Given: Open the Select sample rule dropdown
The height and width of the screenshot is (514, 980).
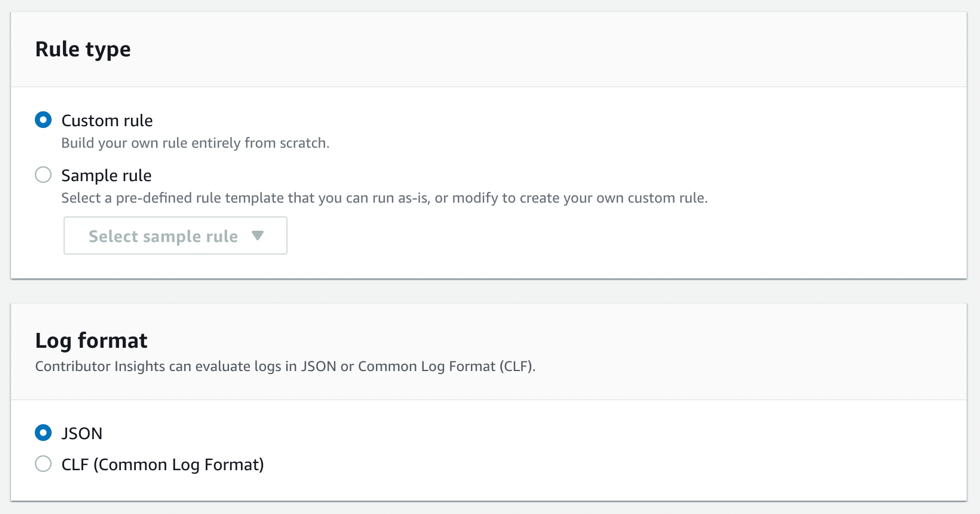Looking at the screenshot, I should coord(175,236).
